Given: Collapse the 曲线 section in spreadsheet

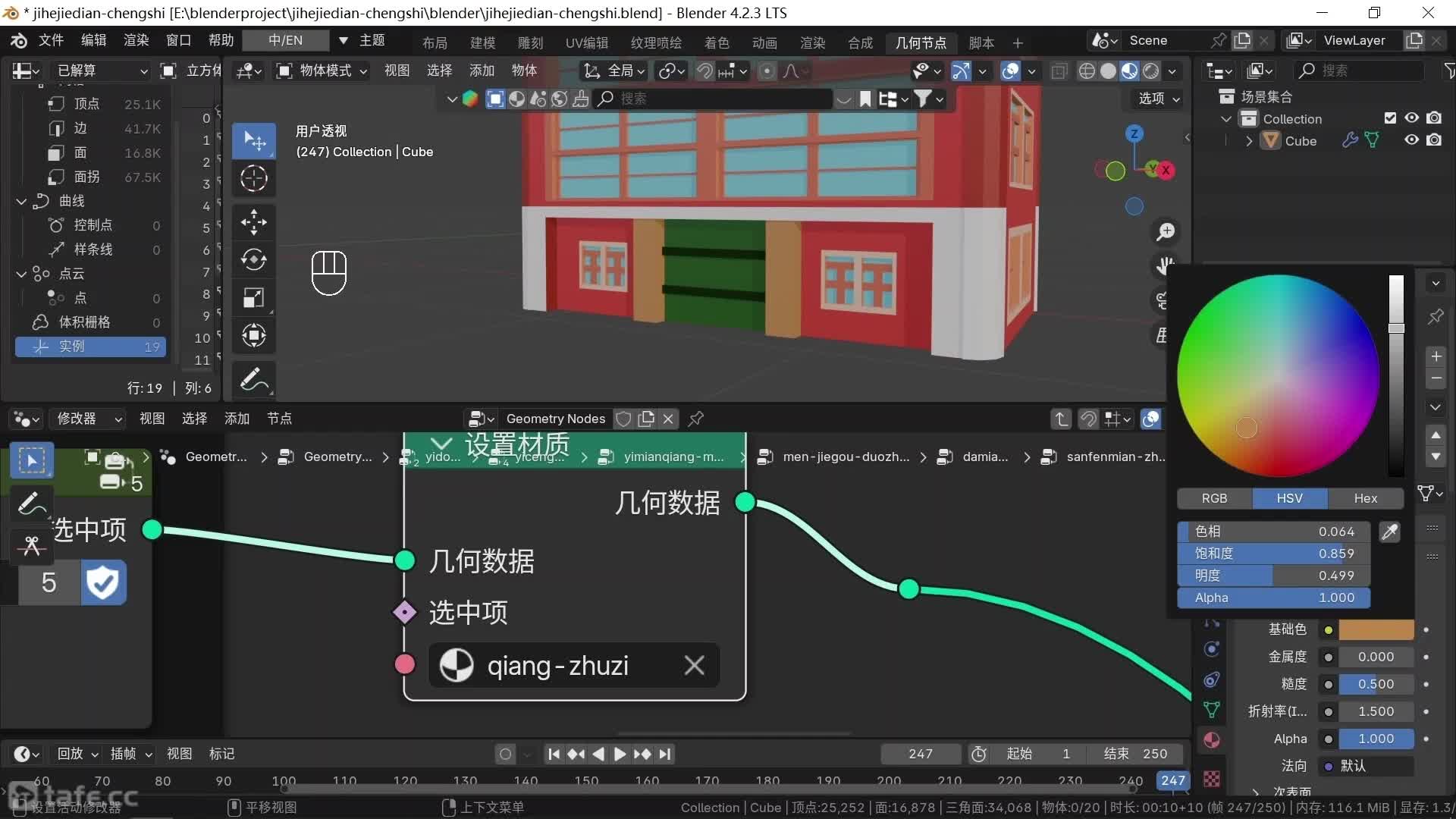Looking at the screenshot, I should [22, 201].
